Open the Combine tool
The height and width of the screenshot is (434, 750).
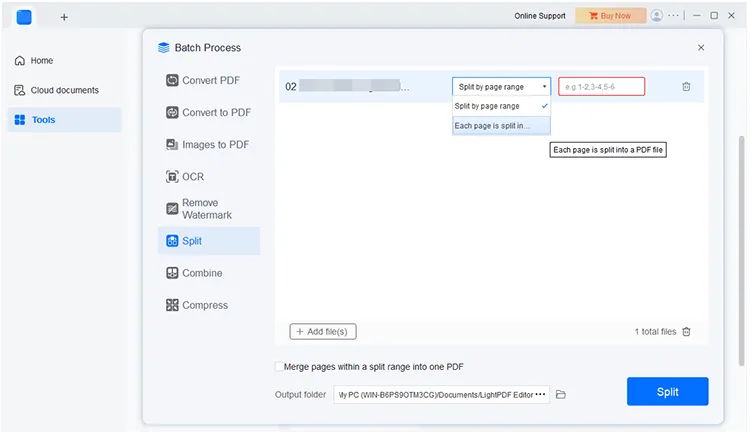209,273
